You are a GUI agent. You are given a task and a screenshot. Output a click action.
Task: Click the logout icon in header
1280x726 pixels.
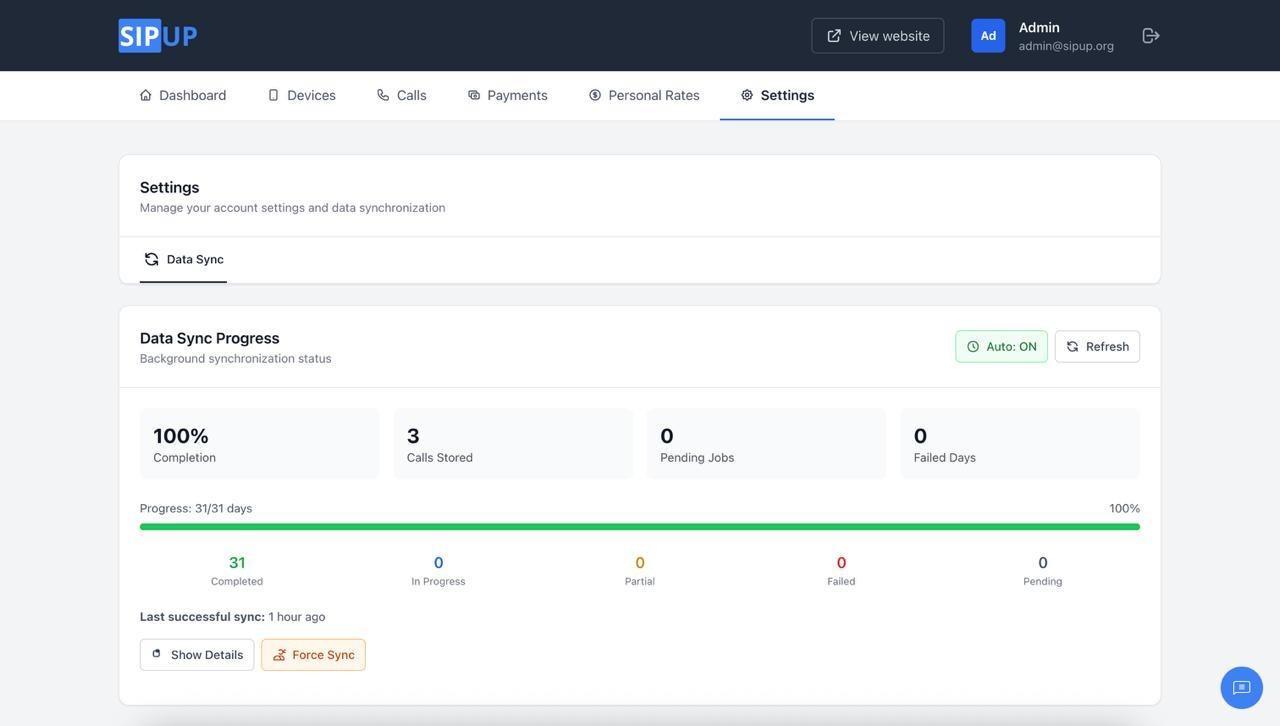pyautogui.click(x=1151, y=36)
